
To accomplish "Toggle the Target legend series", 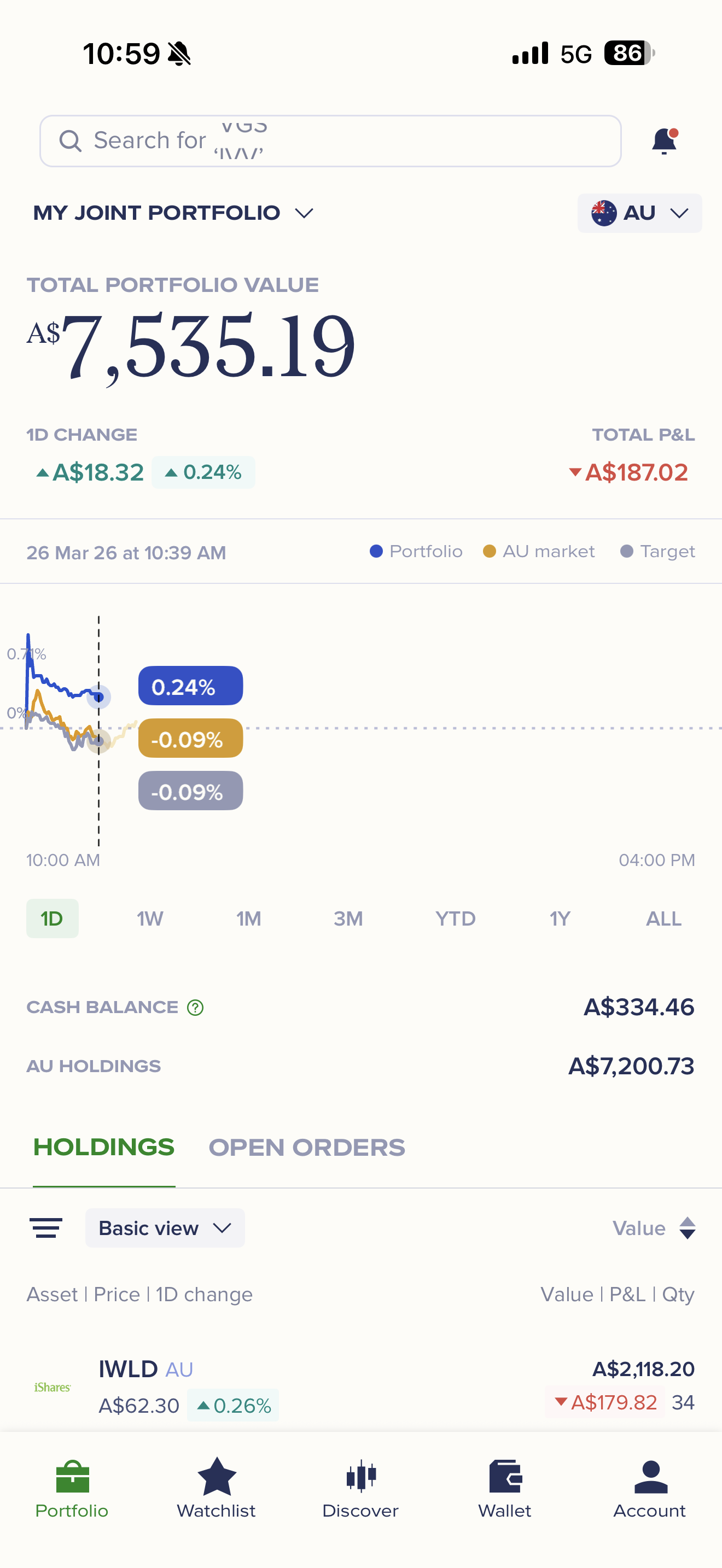I will click(x=657, y=552).
